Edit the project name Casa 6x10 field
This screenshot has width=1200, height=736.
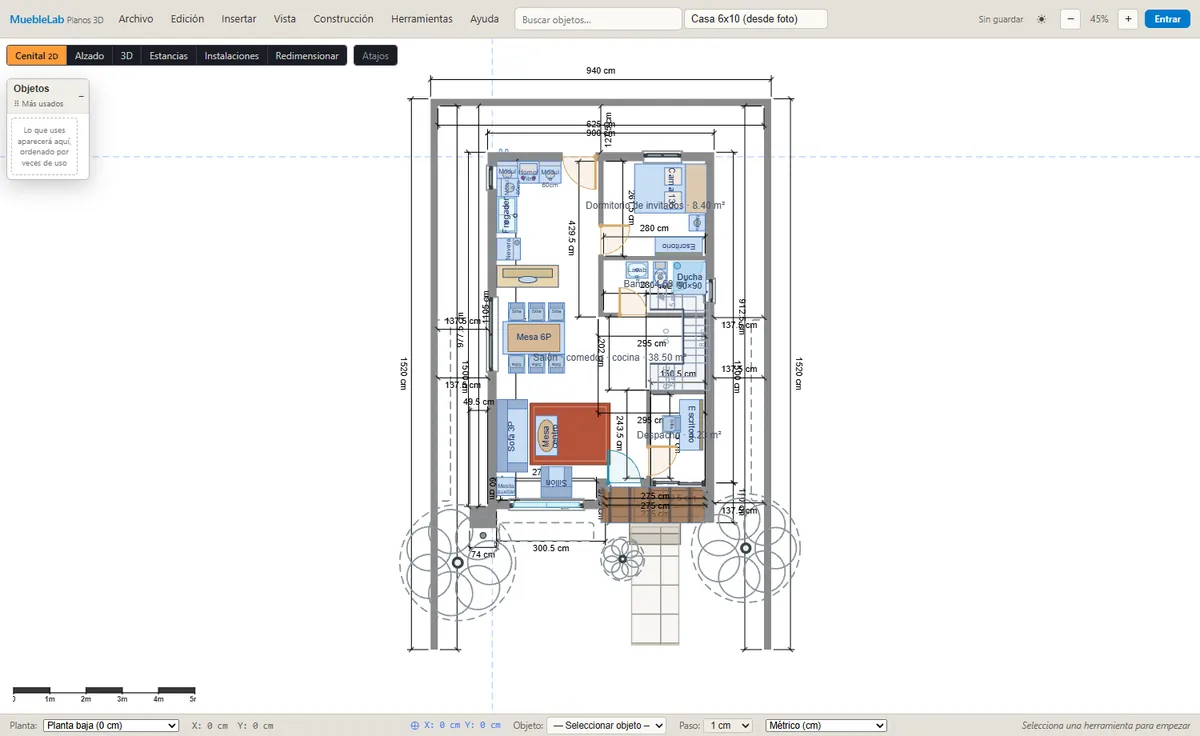pos(756,19)
